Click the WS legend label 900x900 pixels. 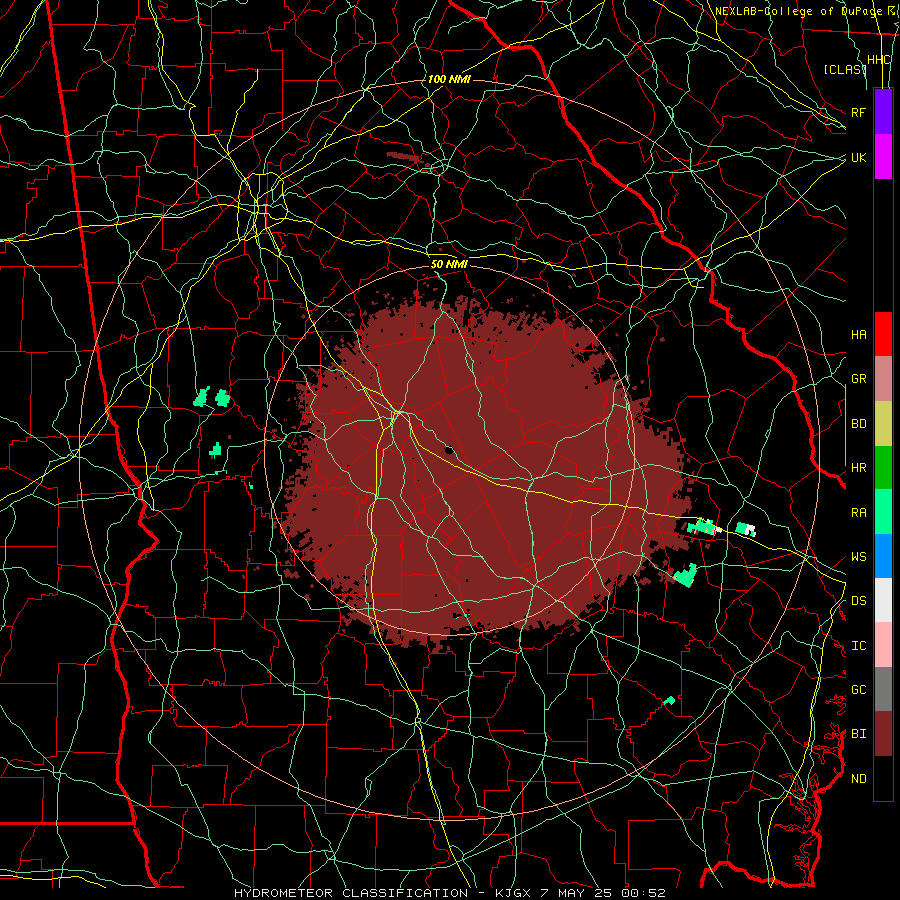coord(858,557)
